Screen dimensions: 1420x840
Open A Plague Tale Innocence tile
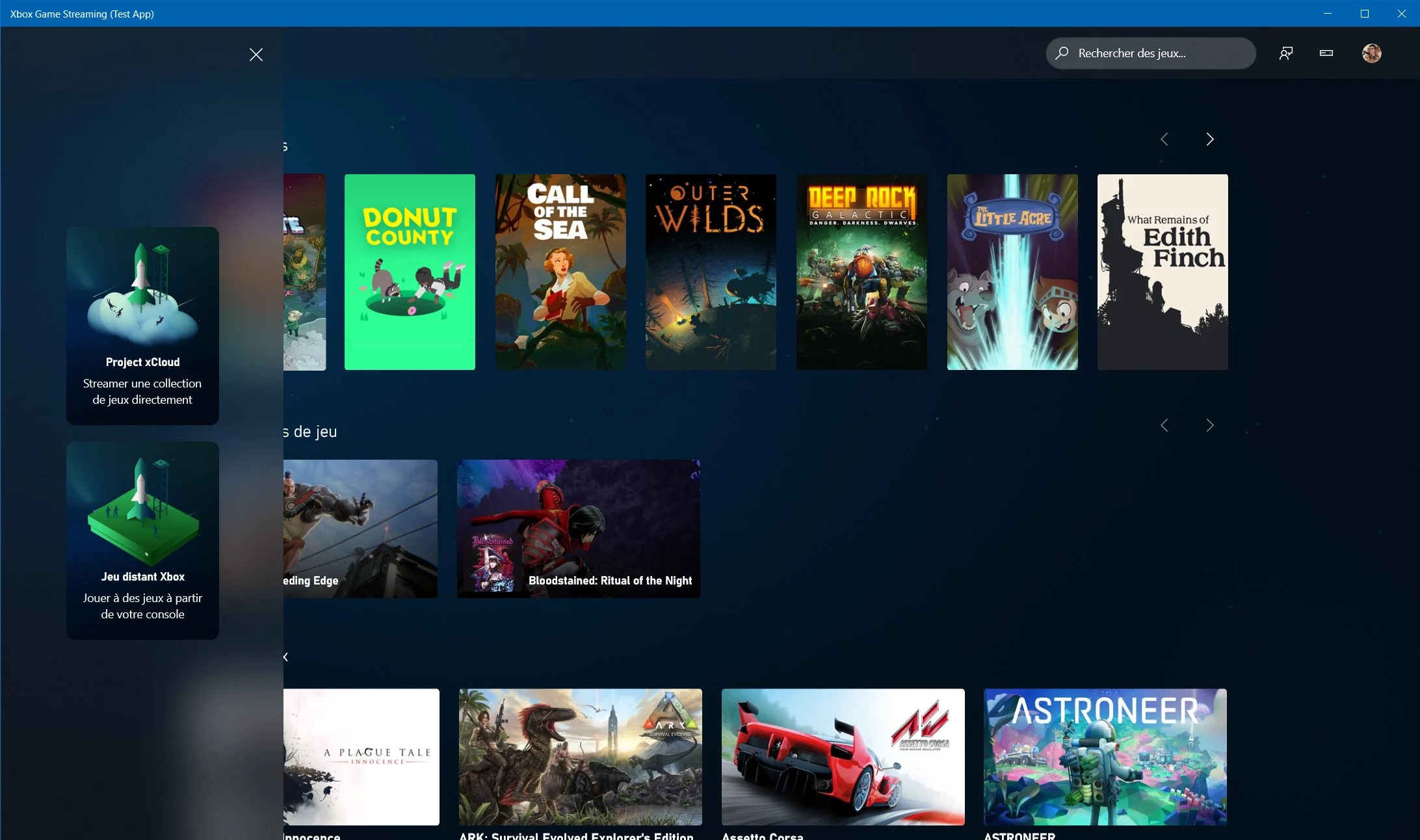(x=362, y=757)
